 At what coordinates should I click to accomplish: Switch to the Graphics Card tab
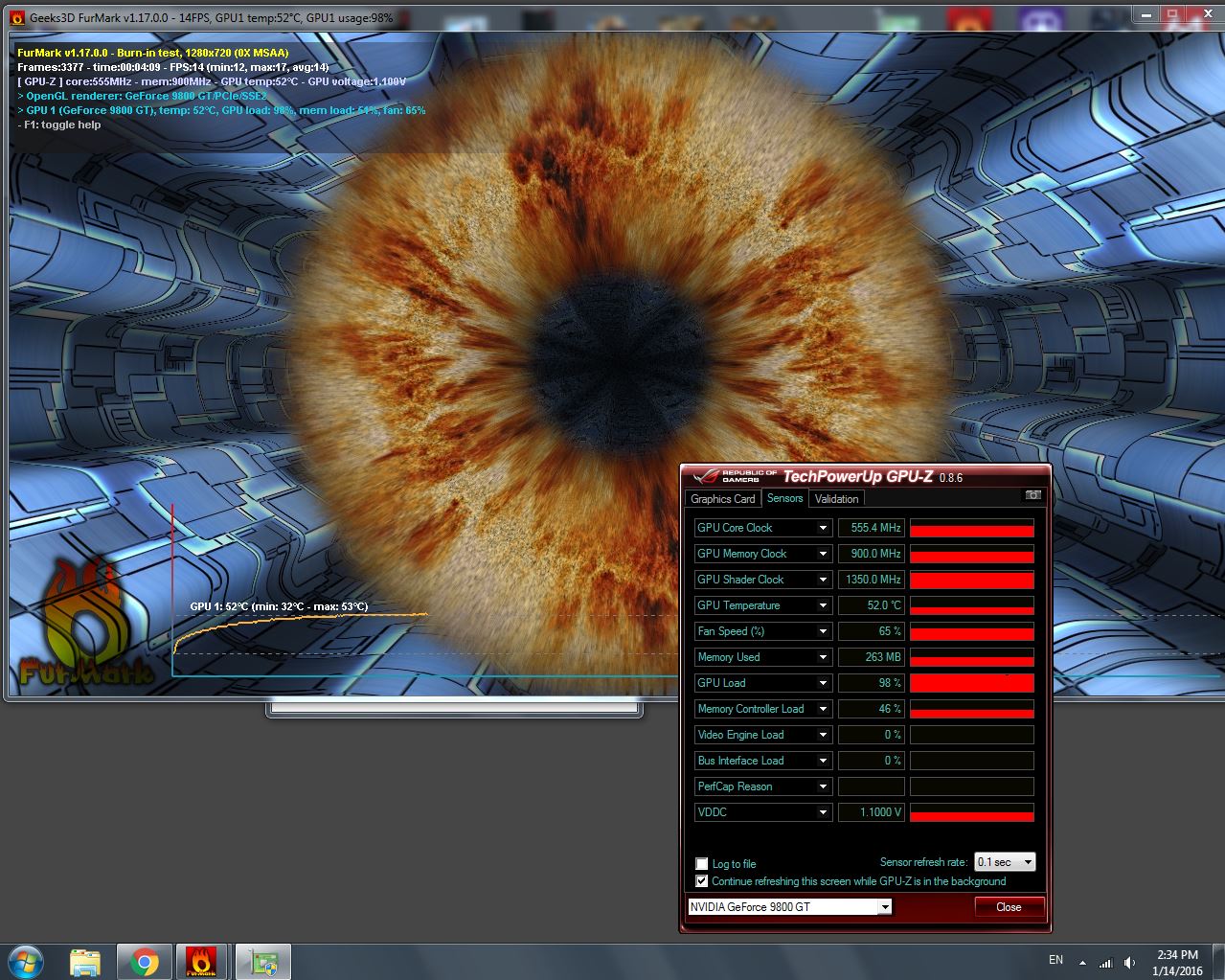723,498
